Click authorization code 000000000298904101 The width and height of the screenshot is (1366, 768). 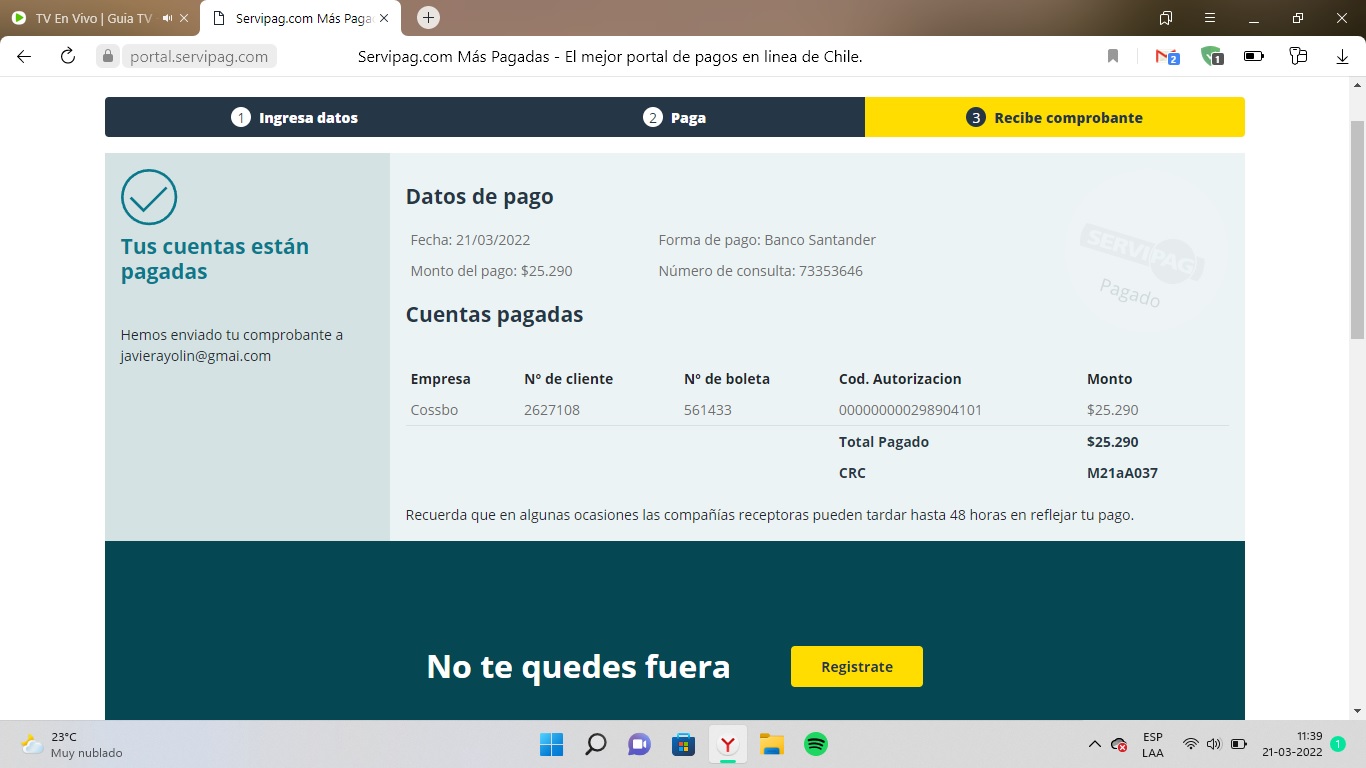[x=911, y=410]
